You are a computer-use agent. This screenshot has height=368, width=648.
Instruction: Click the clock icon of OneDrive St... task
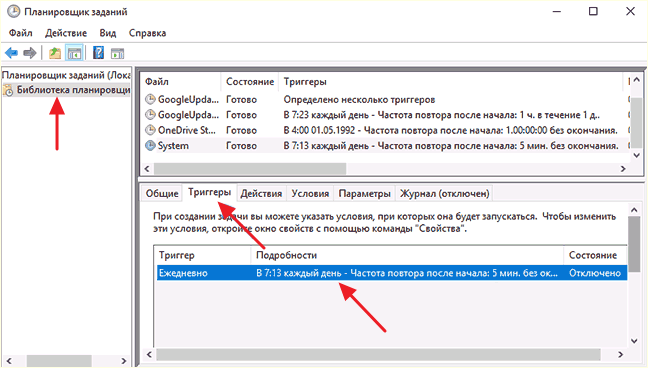pos(150,130)
